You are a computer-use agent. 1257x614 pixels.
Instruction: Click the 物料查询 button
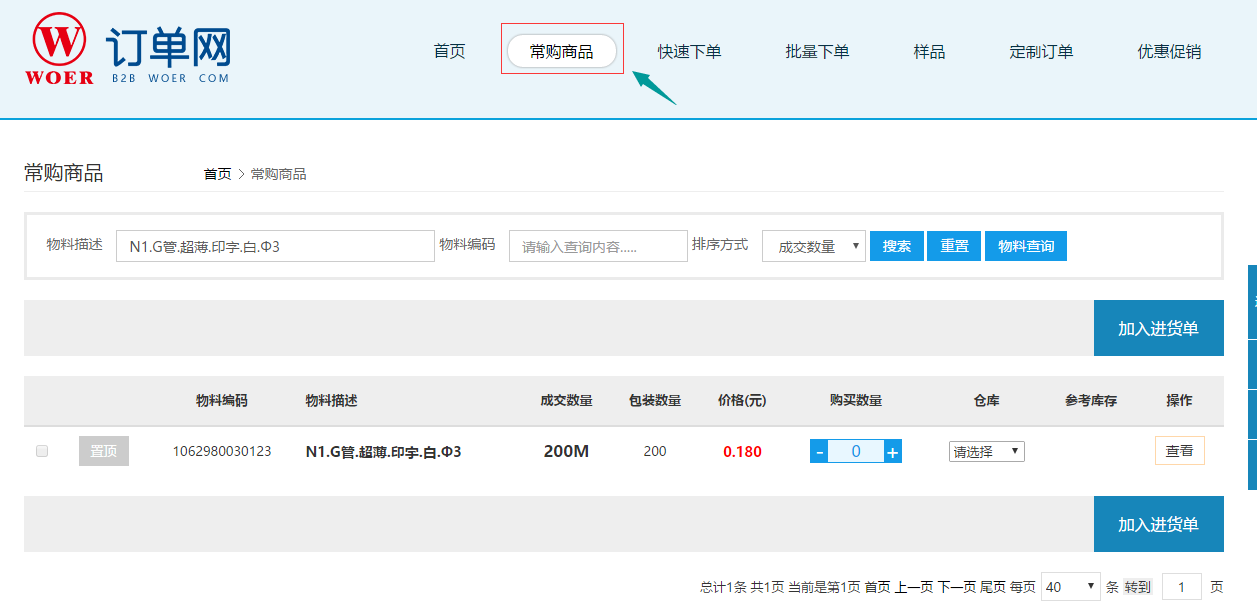click(x=1026, y=245)
